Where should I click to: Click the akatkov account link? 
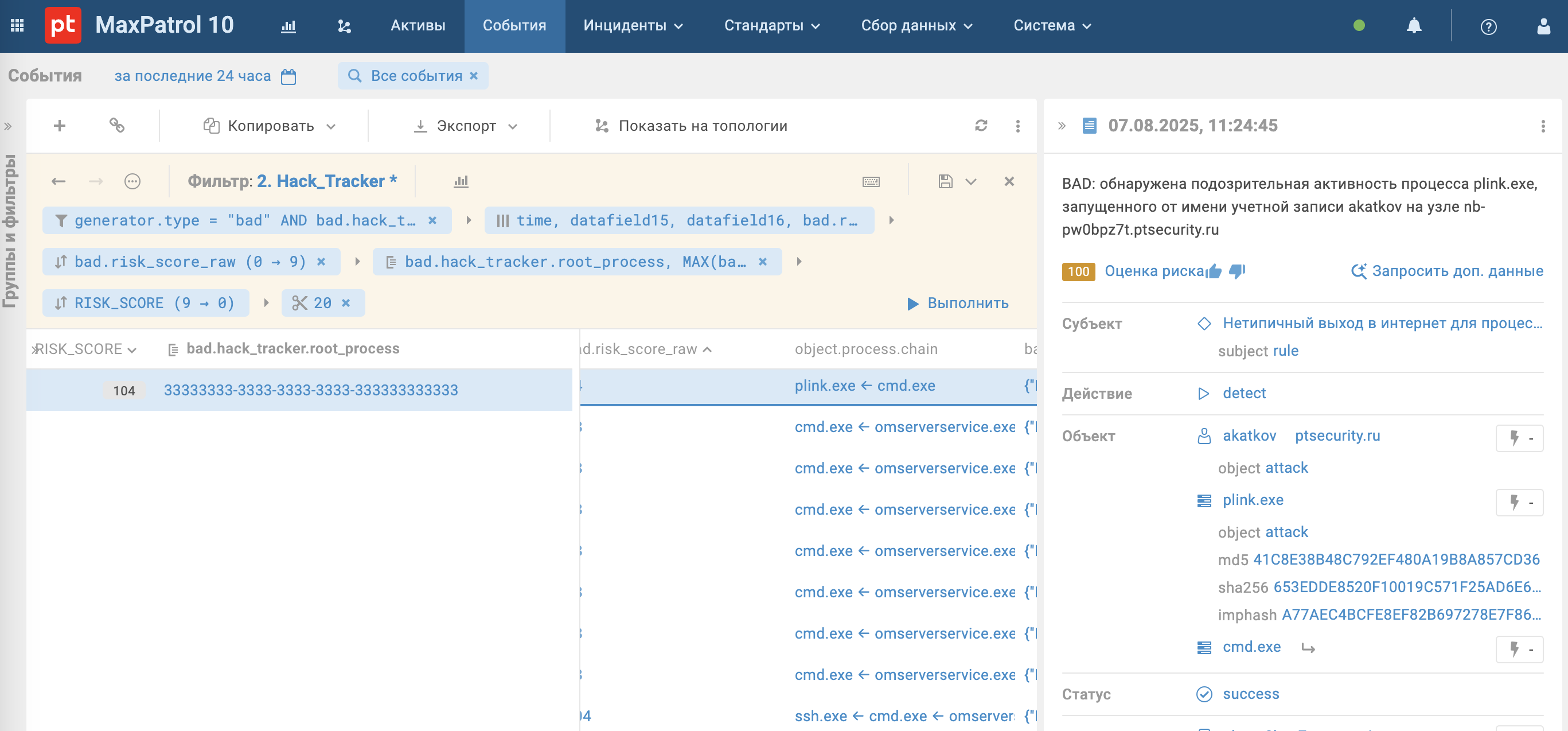pos(1249,436)
